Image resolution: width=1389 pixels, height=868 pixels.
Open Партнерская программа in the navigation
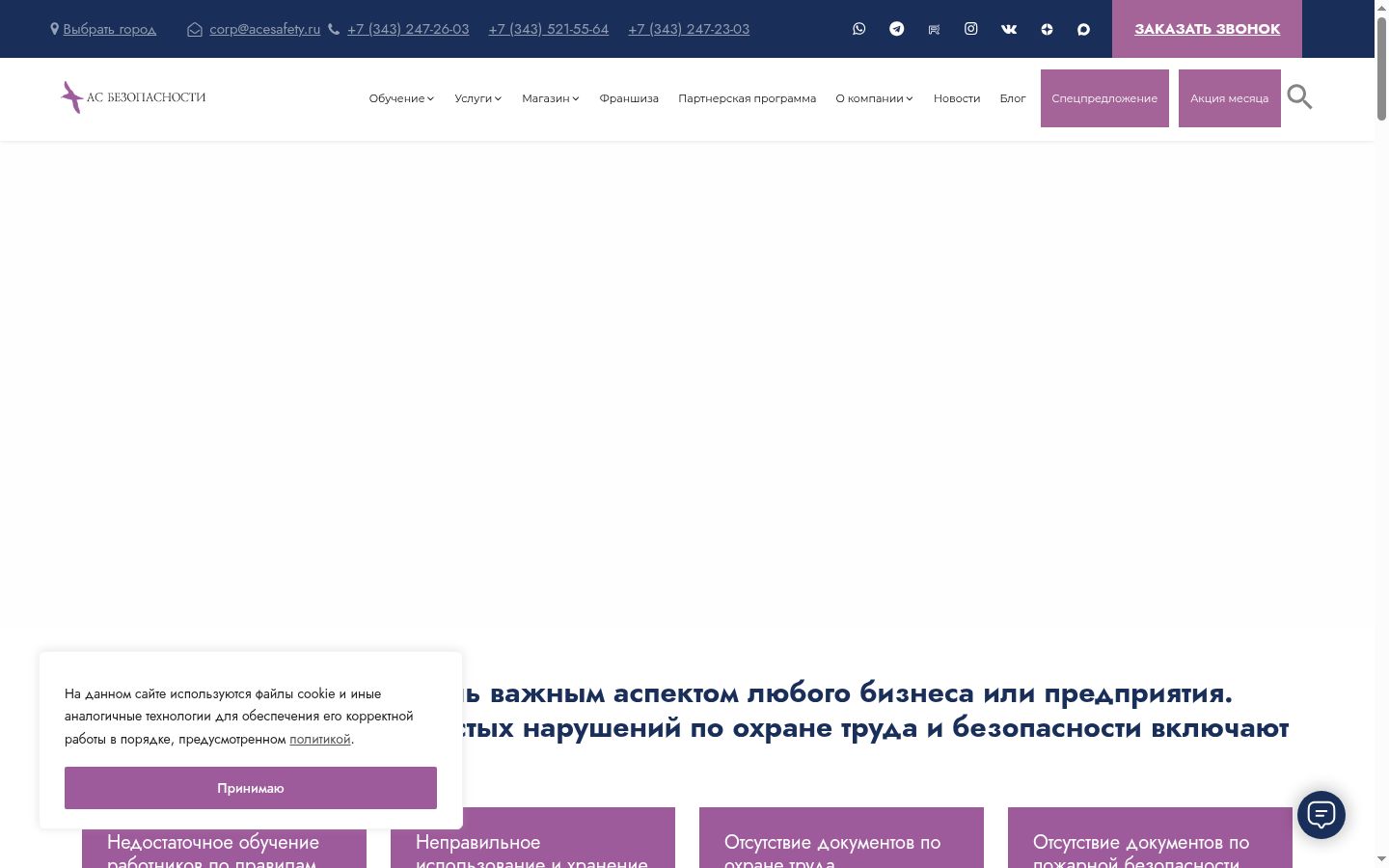point(747,98)
